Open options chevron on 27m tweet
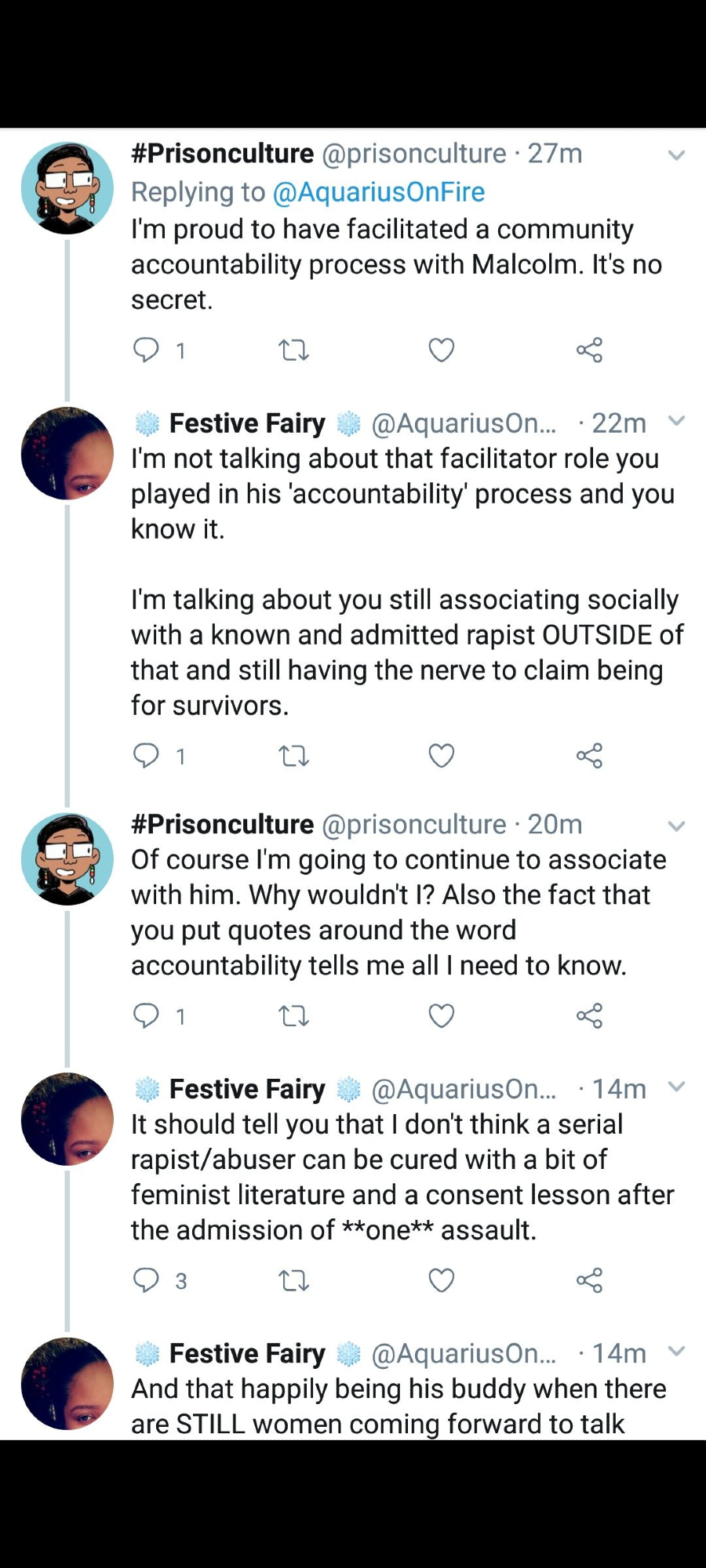 pyautogui.click(x=676, y=155)
